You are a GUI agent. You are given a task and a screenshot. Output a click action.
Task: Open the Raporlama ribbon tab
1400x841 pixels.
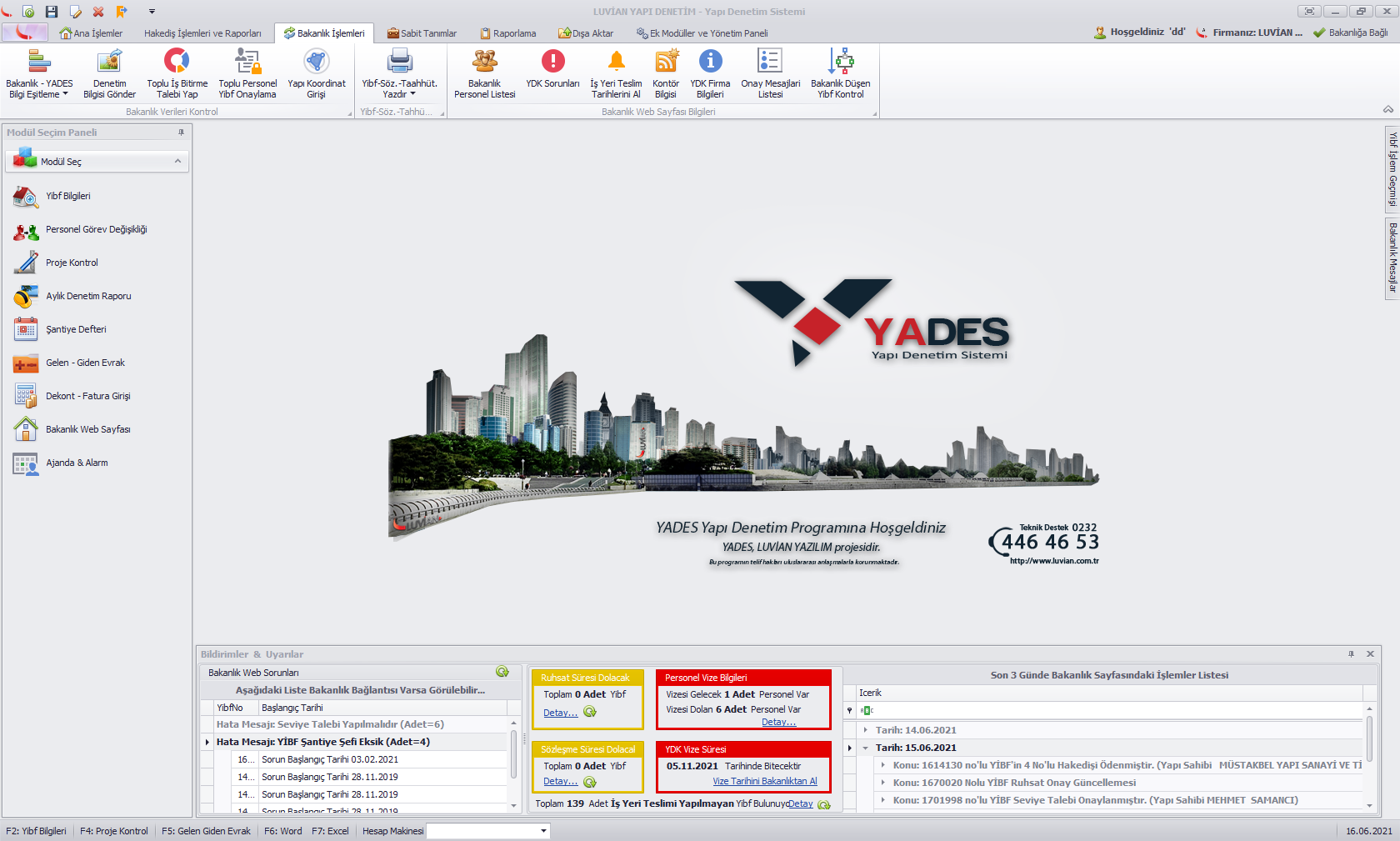pyautogui.click(x=508, y=33)
